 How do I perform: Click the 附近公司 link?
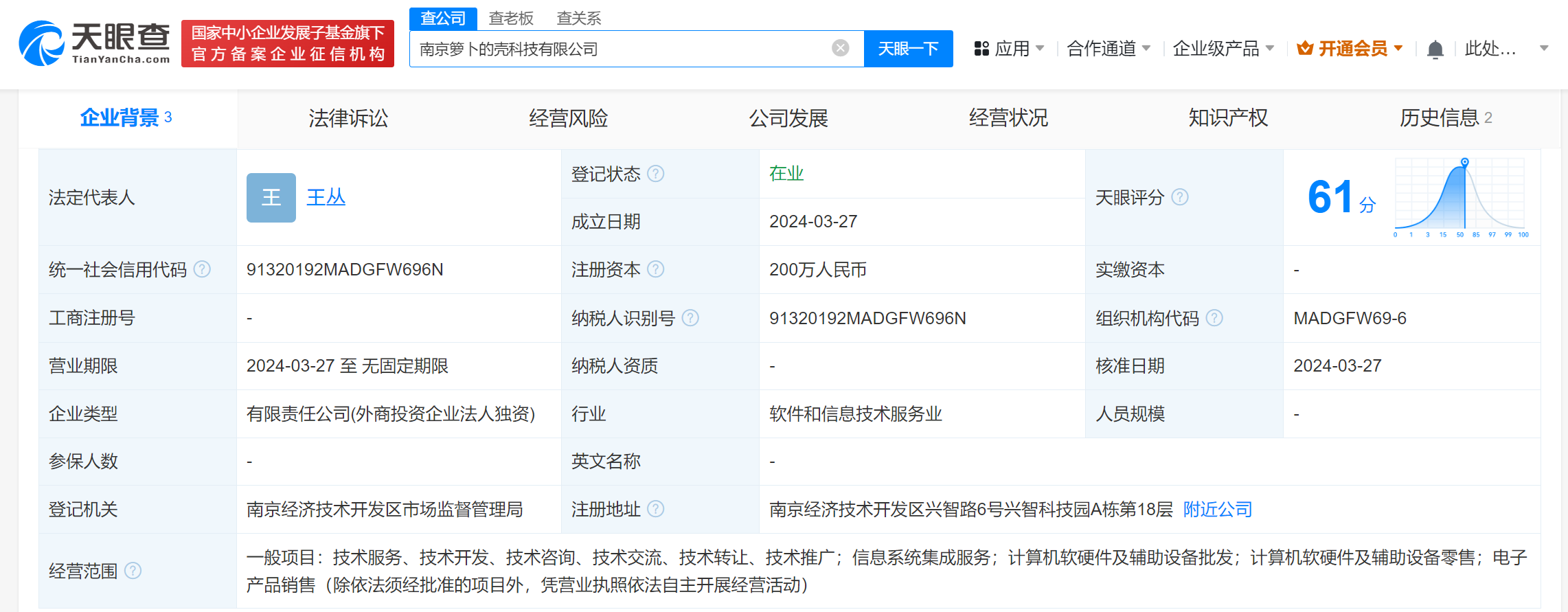click(1218, 509)
